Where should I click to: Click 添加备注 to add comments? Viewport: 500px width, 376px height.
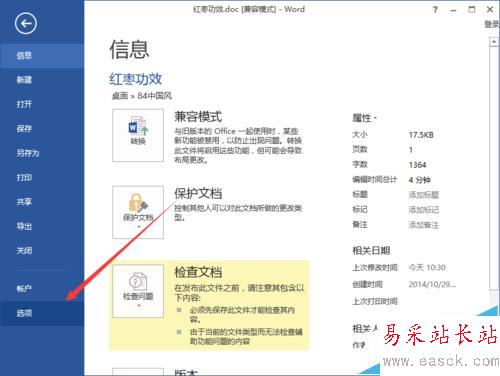point(424,225)
